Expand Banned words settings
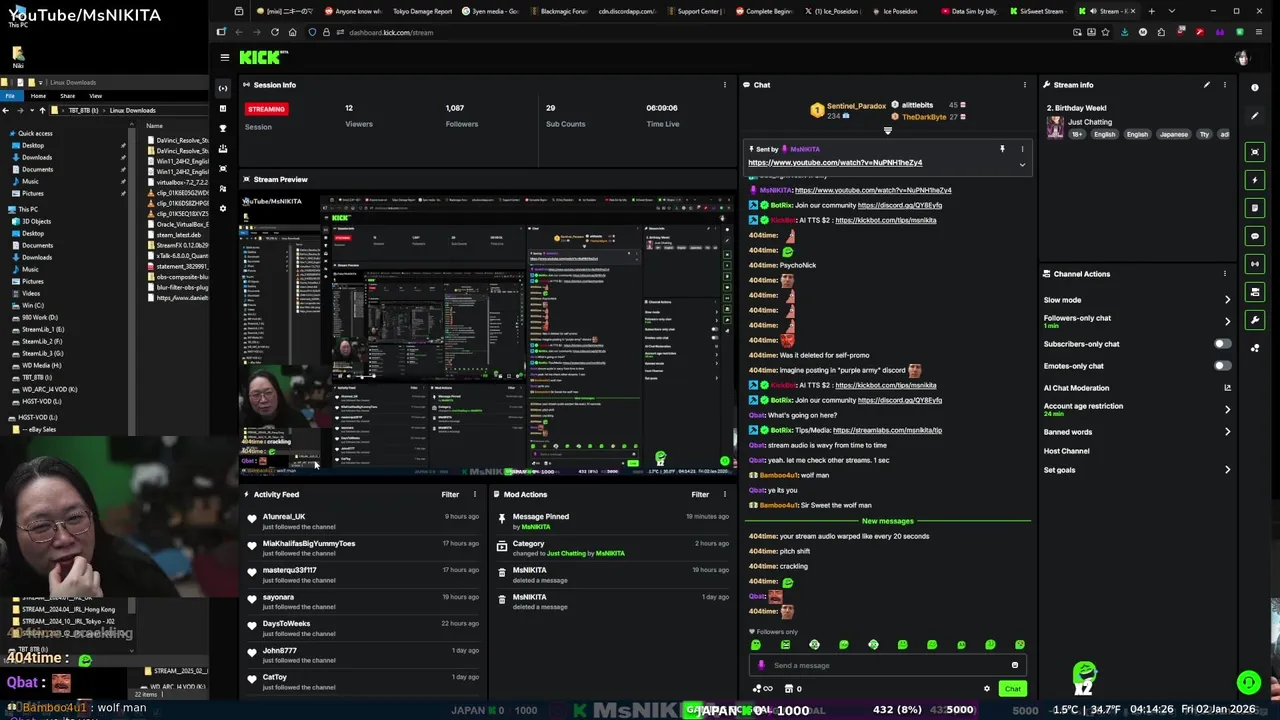The image size is (1280, 720). click(x=1227, y=432)
